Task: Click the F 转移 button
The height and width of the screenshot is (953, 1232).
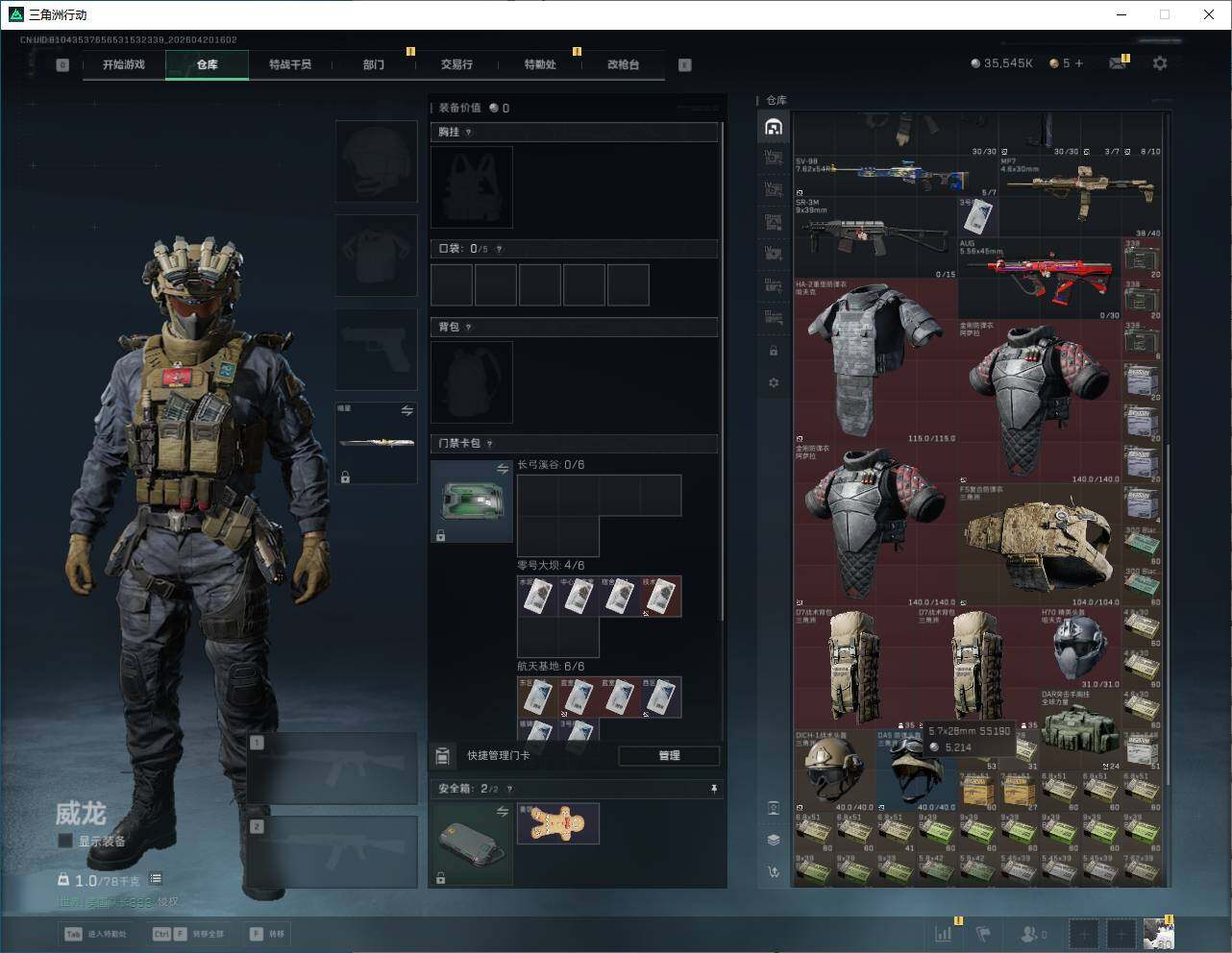Action: click(x=268, y=934)
